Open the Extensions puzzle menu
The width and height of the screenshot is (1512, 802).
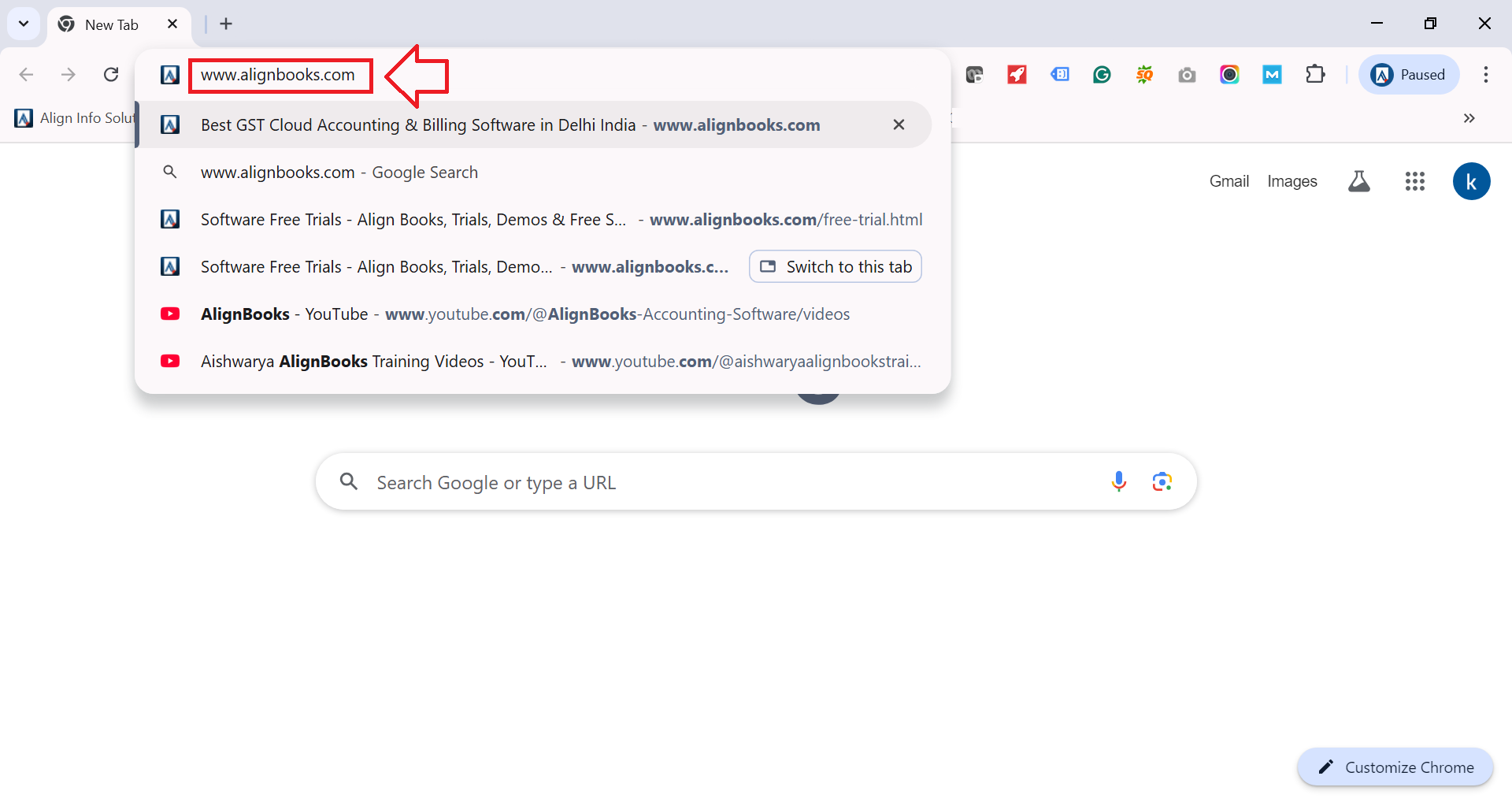(x=1315, y=75)
